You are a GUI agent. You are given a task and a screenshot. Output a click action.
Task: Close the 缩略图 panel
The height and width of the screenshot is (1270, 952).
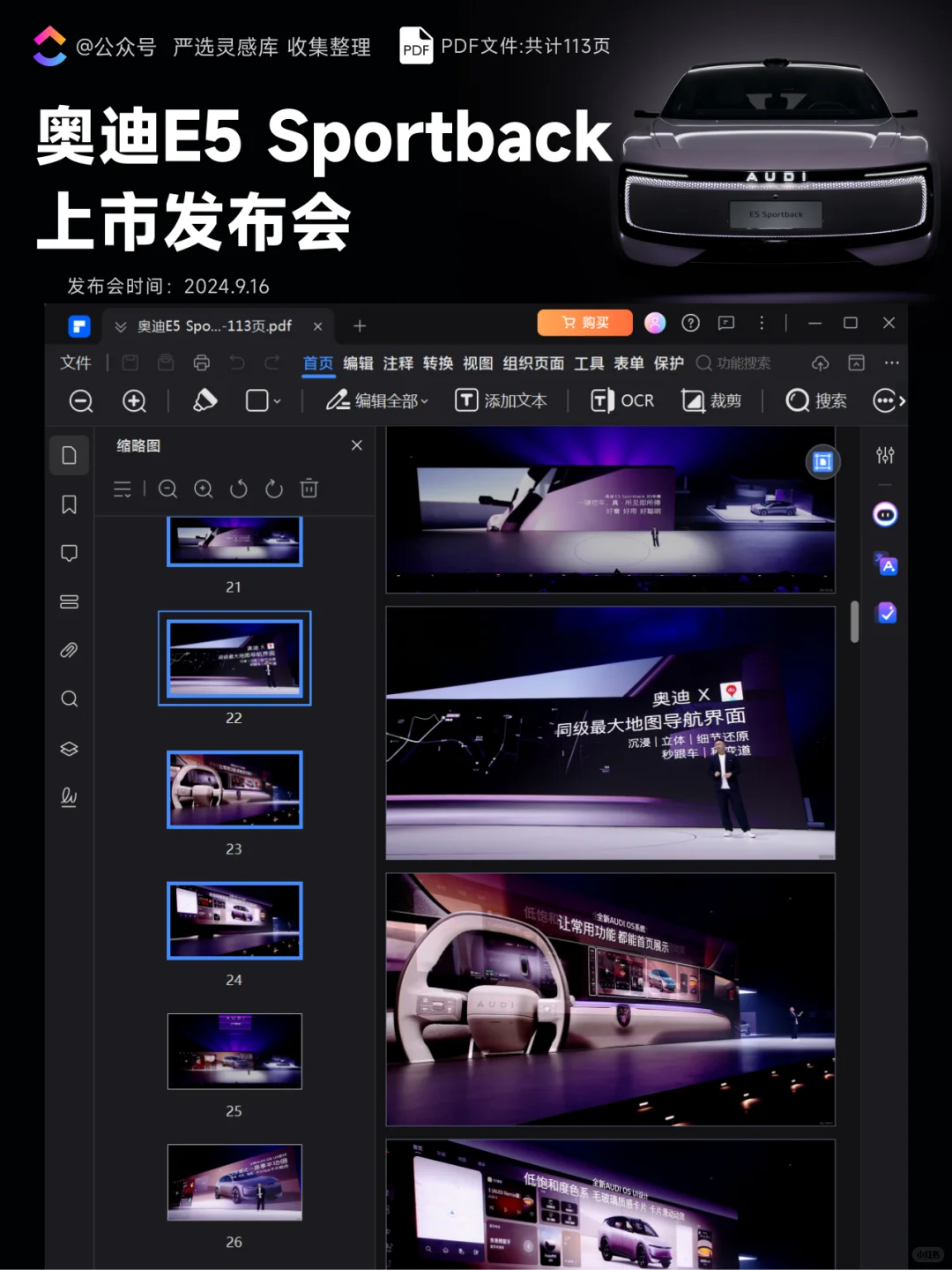coord(357,445)
